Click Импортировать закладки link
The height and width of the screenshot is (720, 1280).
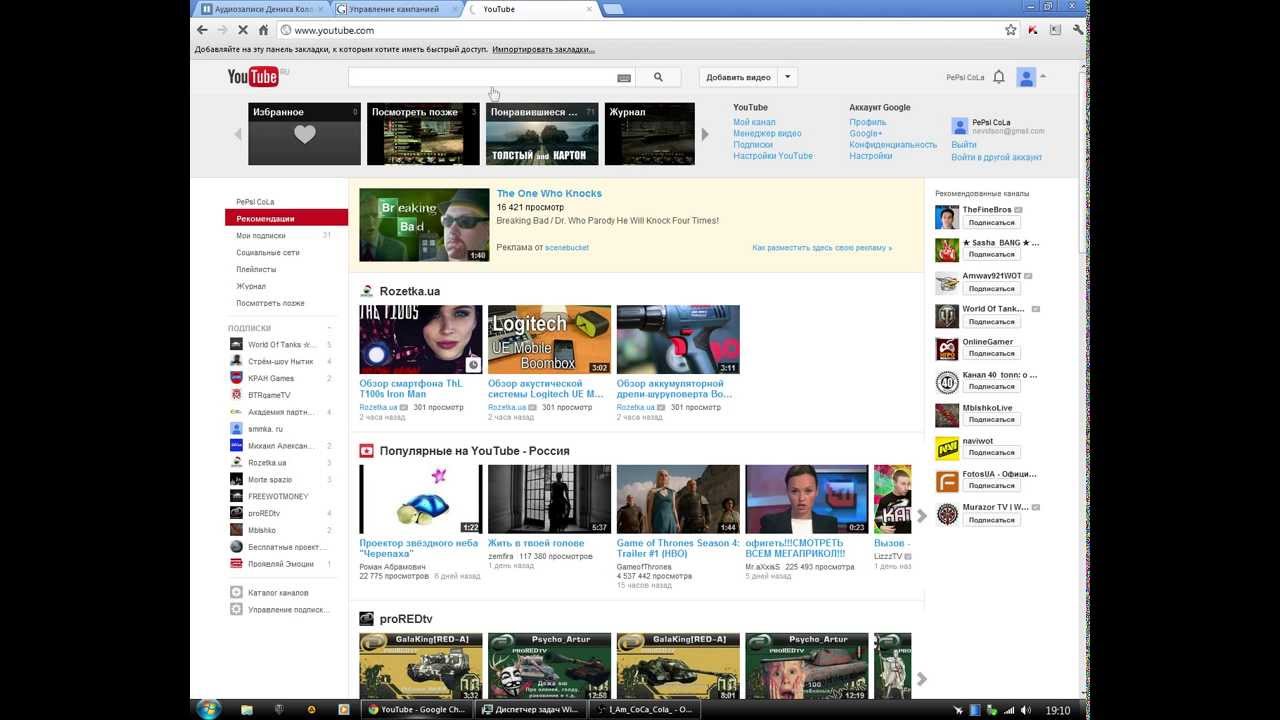[543, 49]
